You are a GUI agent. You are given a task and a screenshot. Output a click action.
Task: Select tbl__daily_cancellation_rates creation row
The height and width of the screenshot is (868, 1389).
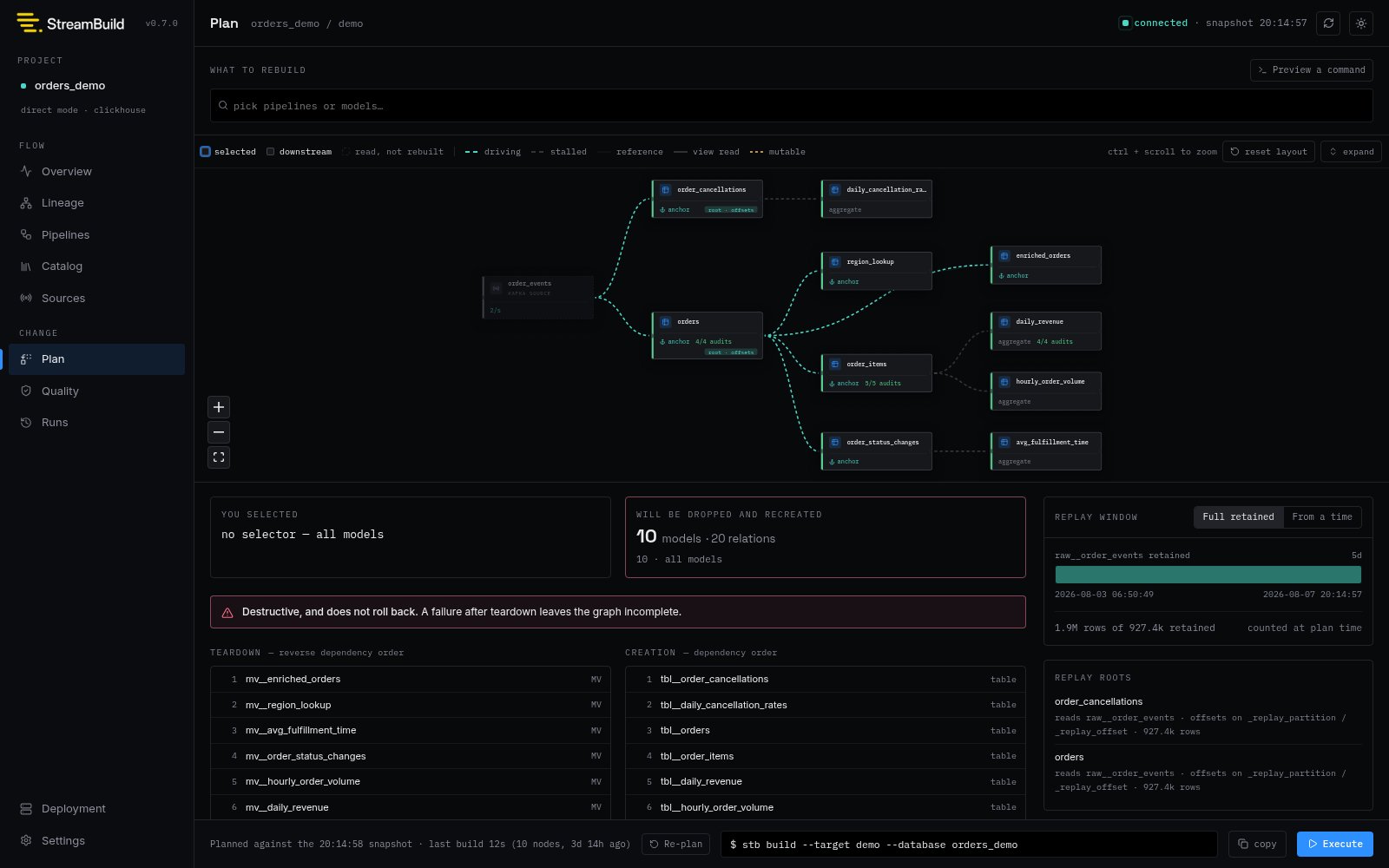(x=825, y=705)
